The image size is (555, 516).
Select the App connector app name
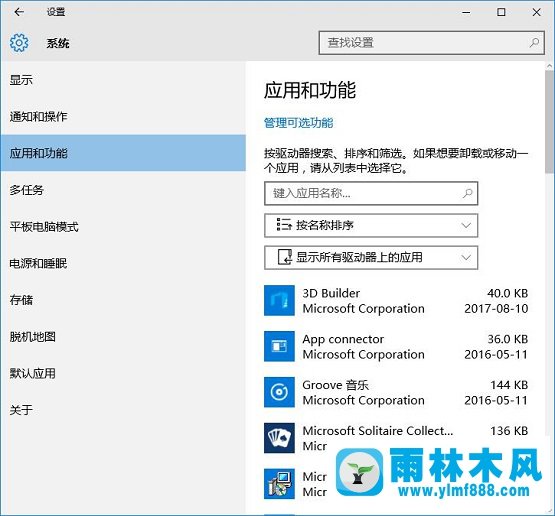tap(343, 339)
